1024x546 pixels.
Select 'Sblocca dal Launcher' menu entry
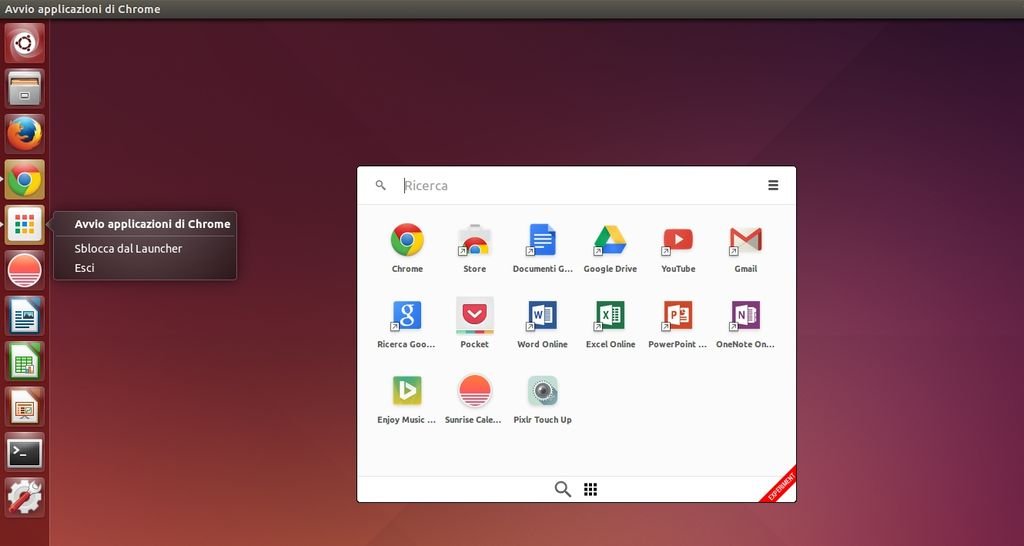128,248
